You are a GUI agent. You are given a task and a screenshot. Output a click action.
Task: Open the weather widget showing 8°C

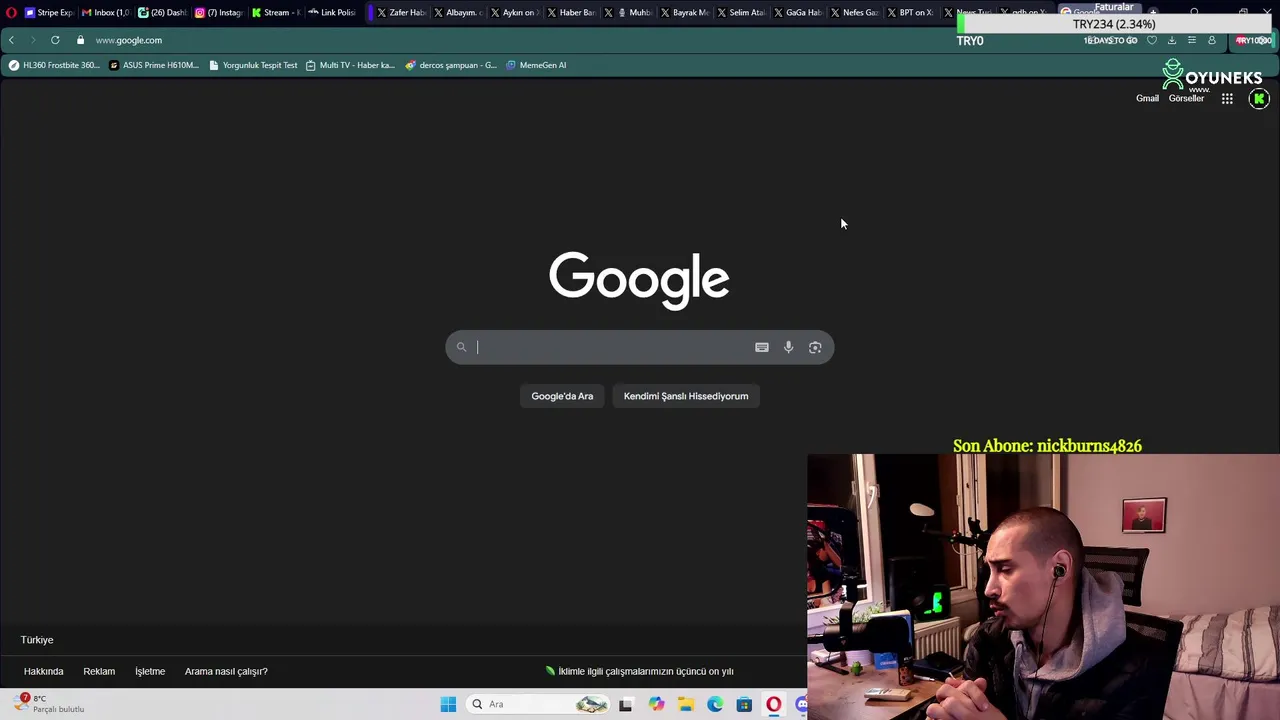coord(50,704)
